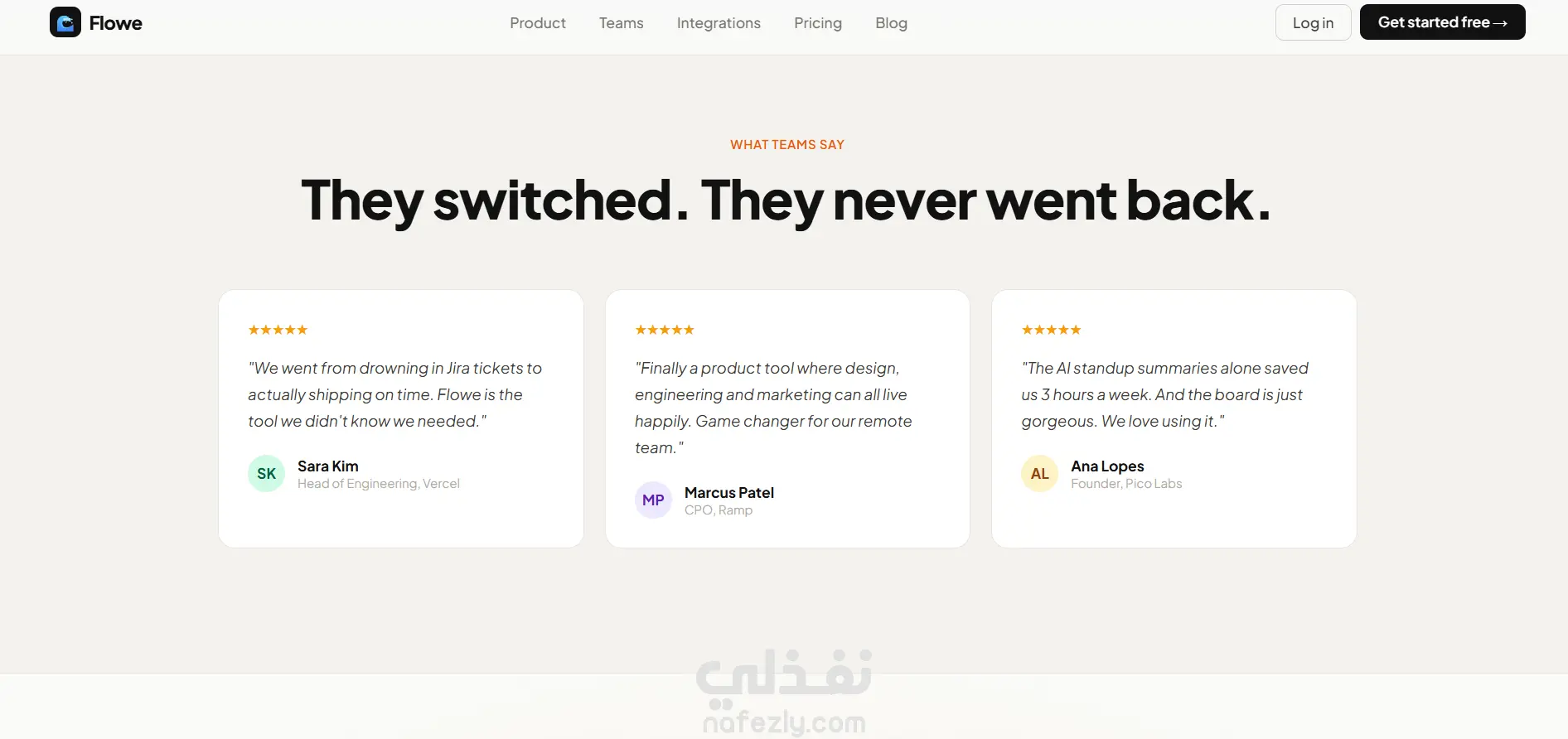Click Sara Kim's SK avatar
The image size is (1568, 739).
(x=266, y=474)
